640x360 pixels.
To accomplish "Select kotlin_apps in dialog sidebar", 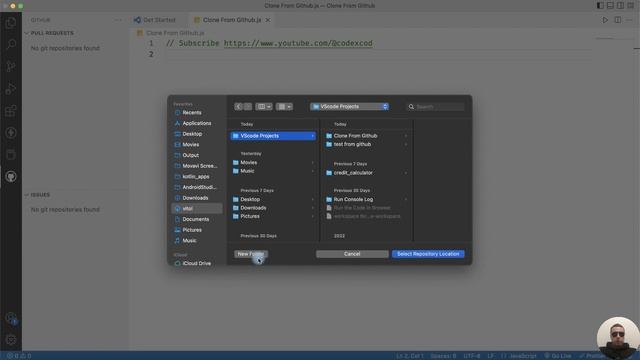I will point(197,176).
